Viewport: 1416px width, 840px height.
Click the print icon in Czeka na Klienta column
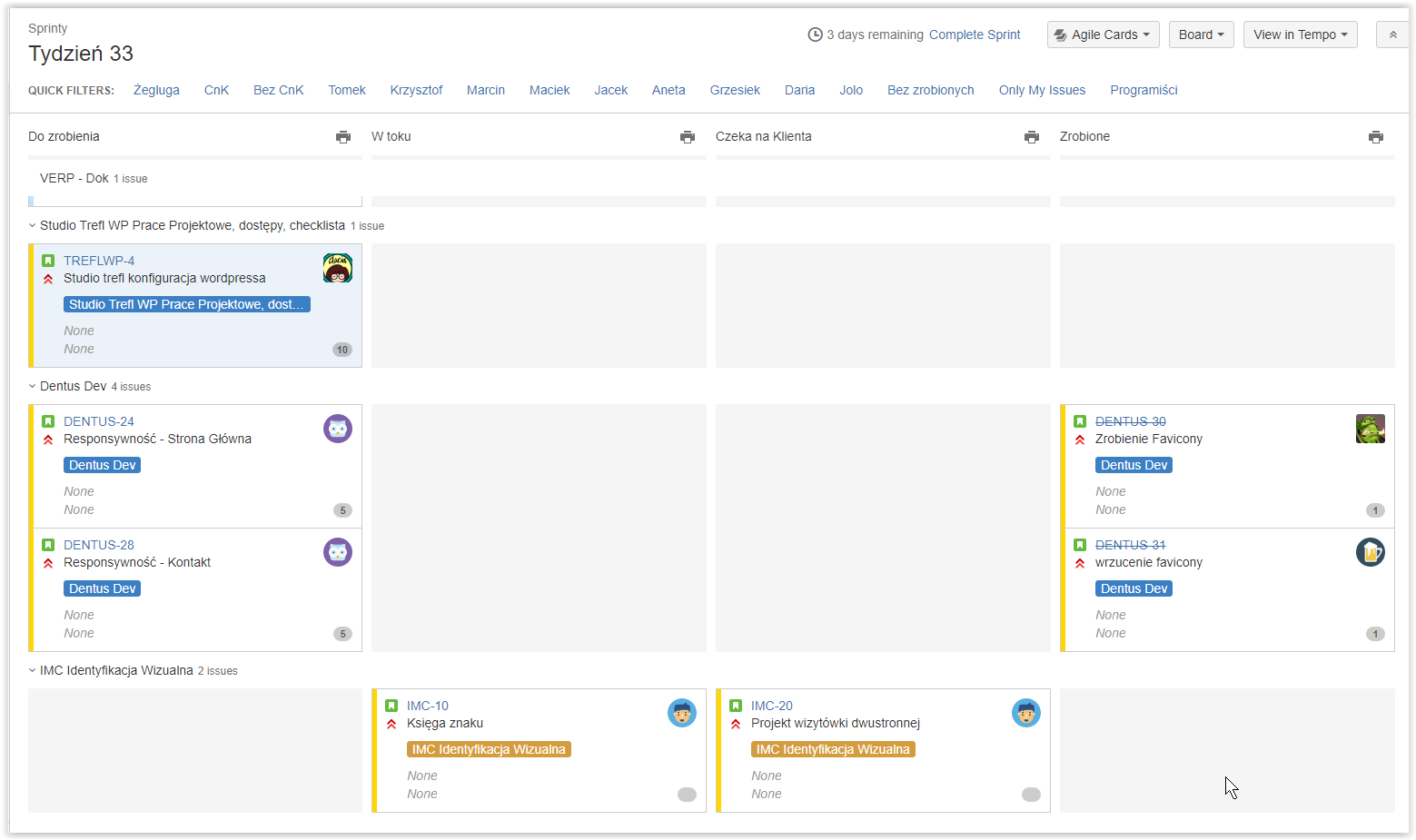click(x=1032, y=137)
